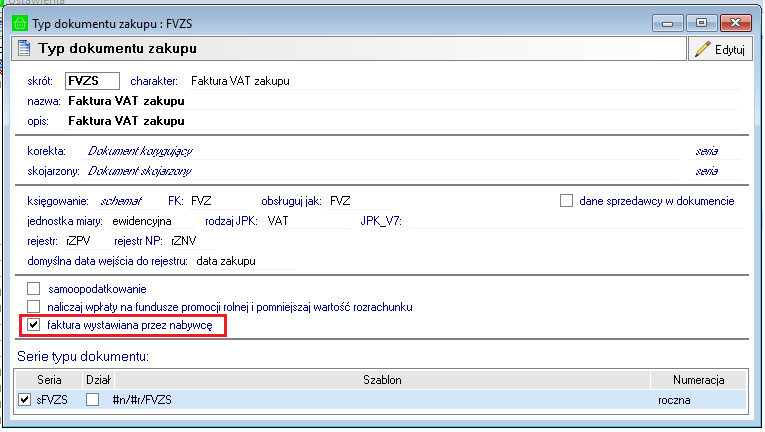Tick dane sprzedawcy w dokumencie checkbox
Viewport: 765px width, 432px height.
pos(567,201)
